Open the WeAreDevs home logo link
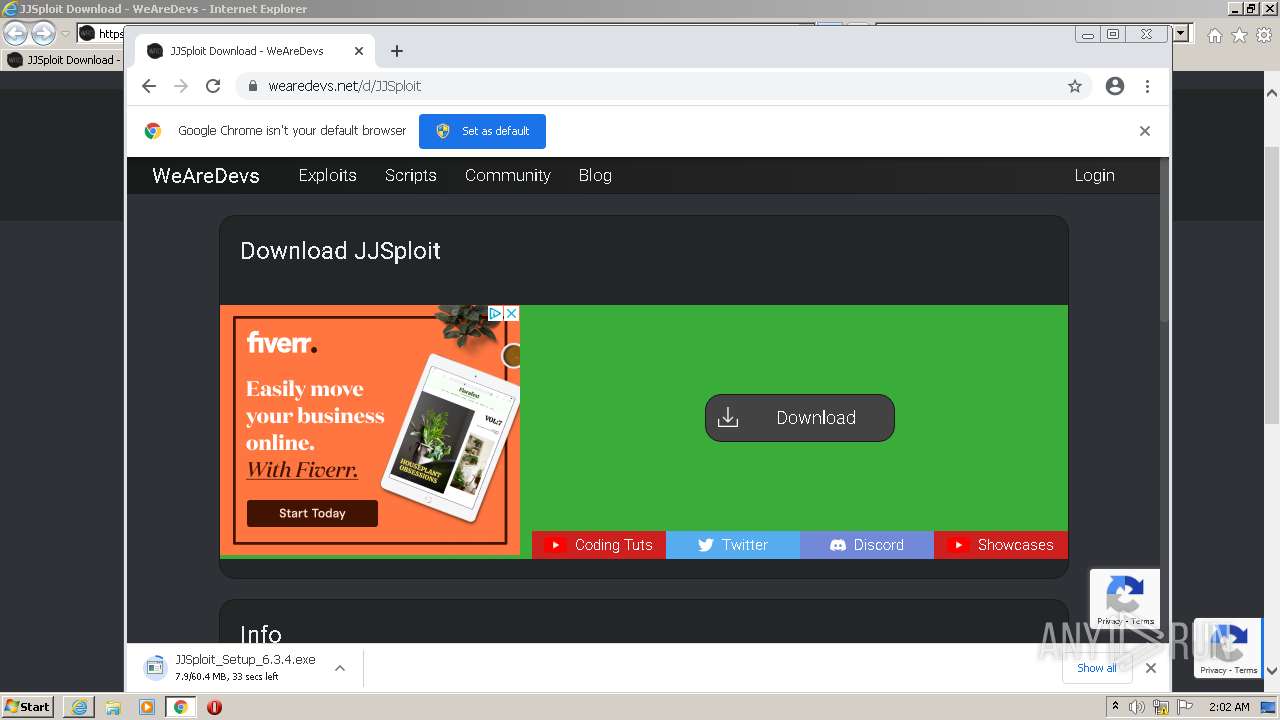1280x720 pixels. tap(206, 175)
